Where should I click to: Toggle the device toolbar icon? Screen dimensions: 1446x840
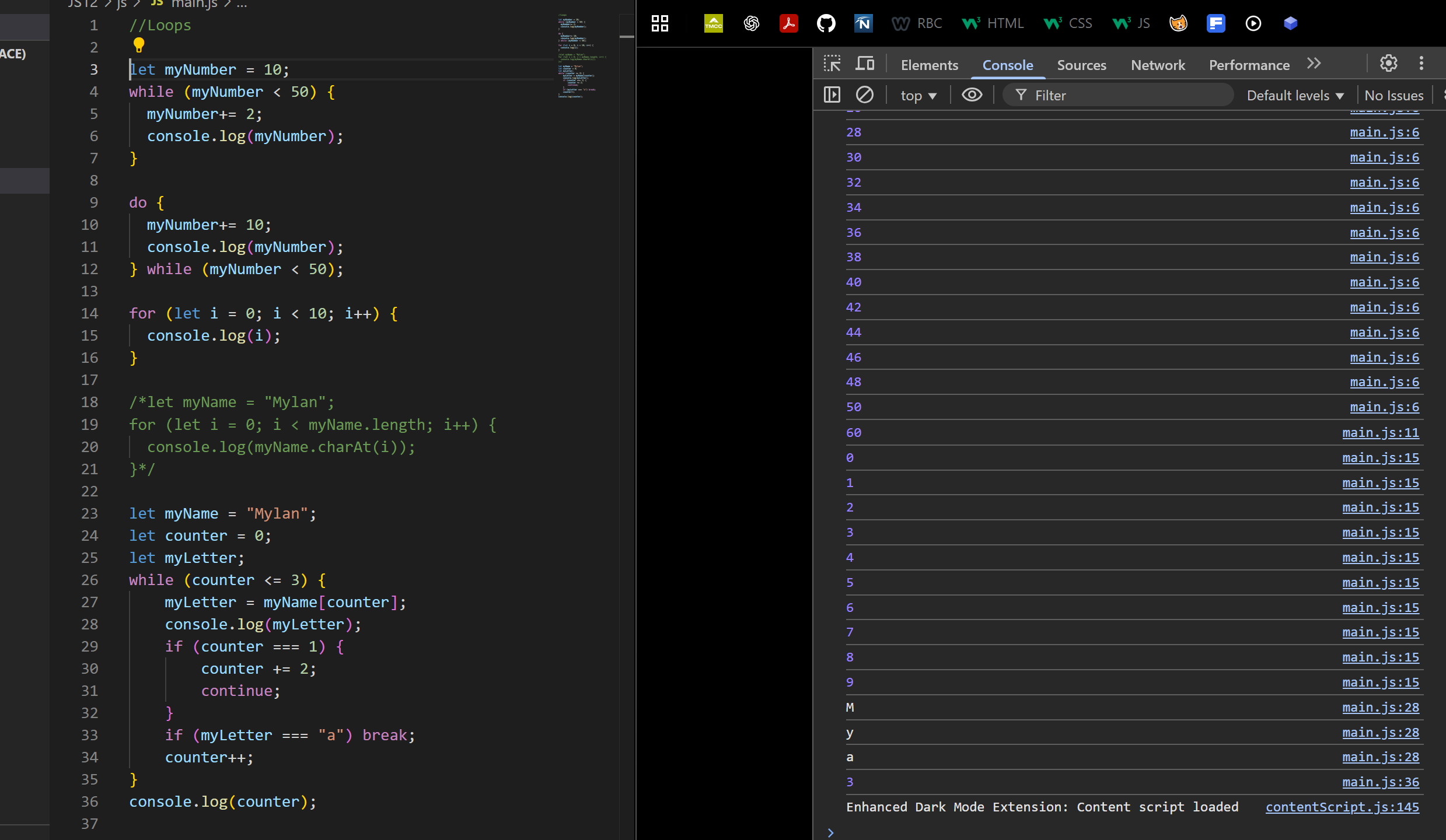tap(865, 64)
